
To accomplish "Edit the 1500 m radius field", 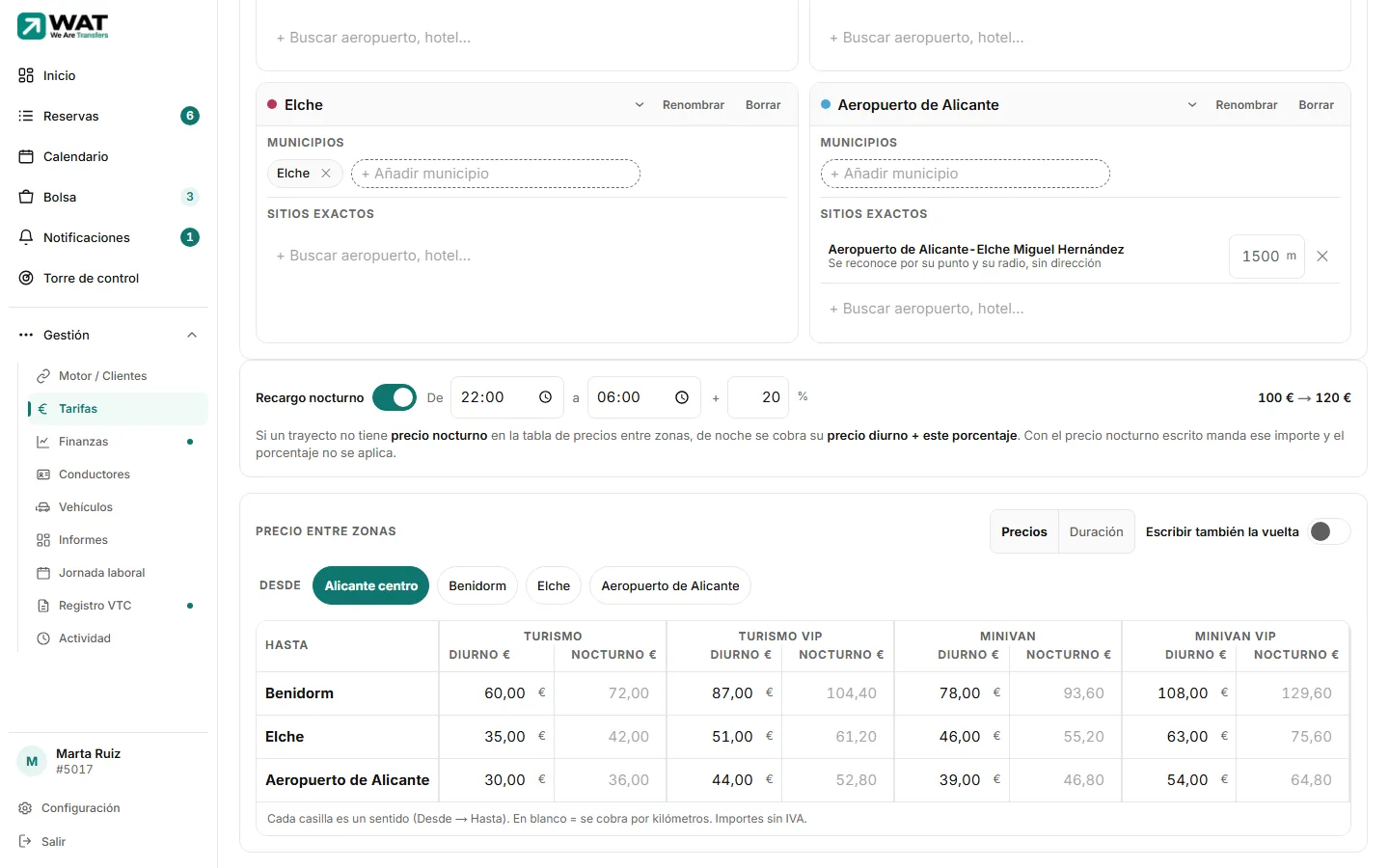I will 1266,257.
